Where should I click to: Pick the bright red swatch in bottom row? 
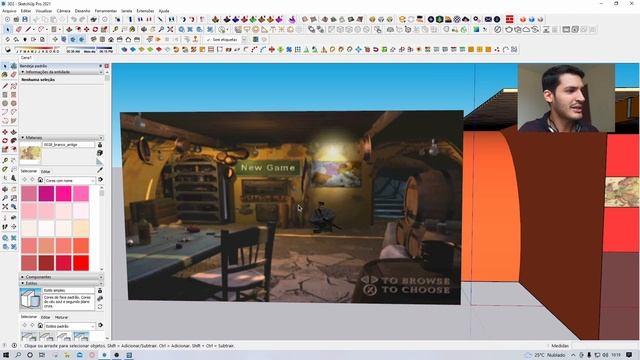click(81, 263)
